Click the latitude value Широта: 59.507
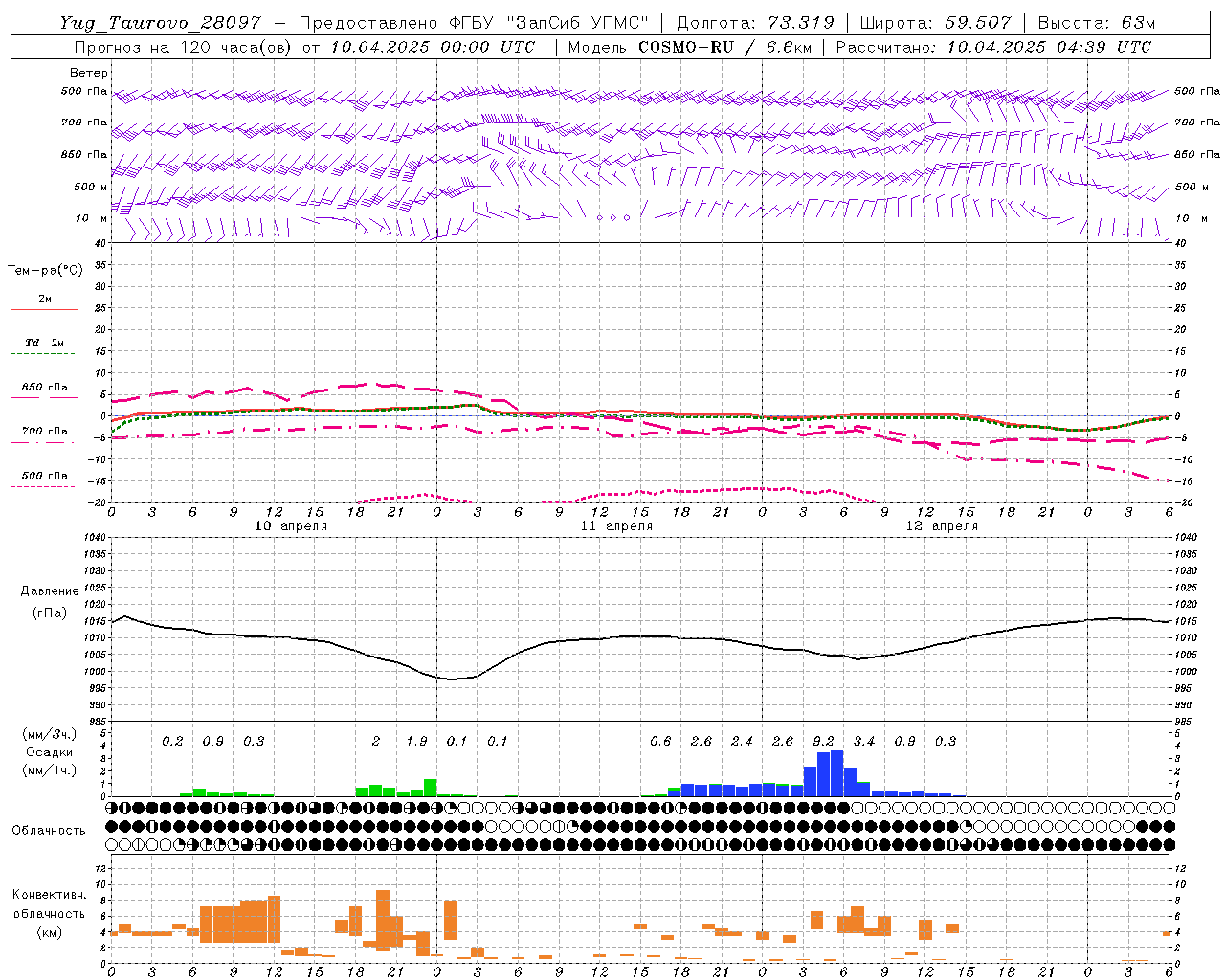The height and width of the screenshot is (980, 1225). 935,23
